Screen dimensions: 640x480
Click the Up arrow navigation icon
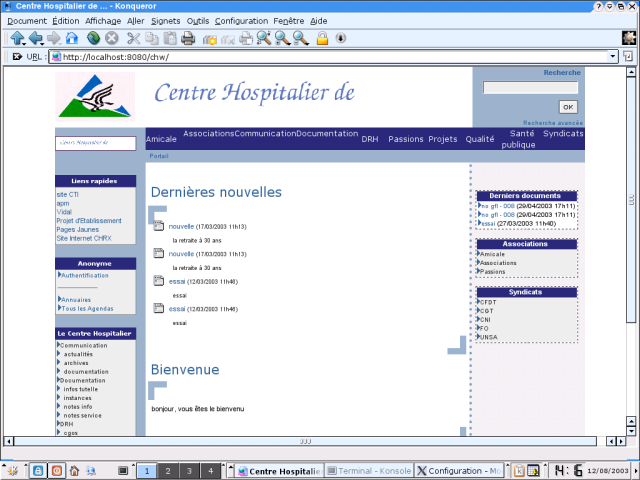tap(17, 38)
